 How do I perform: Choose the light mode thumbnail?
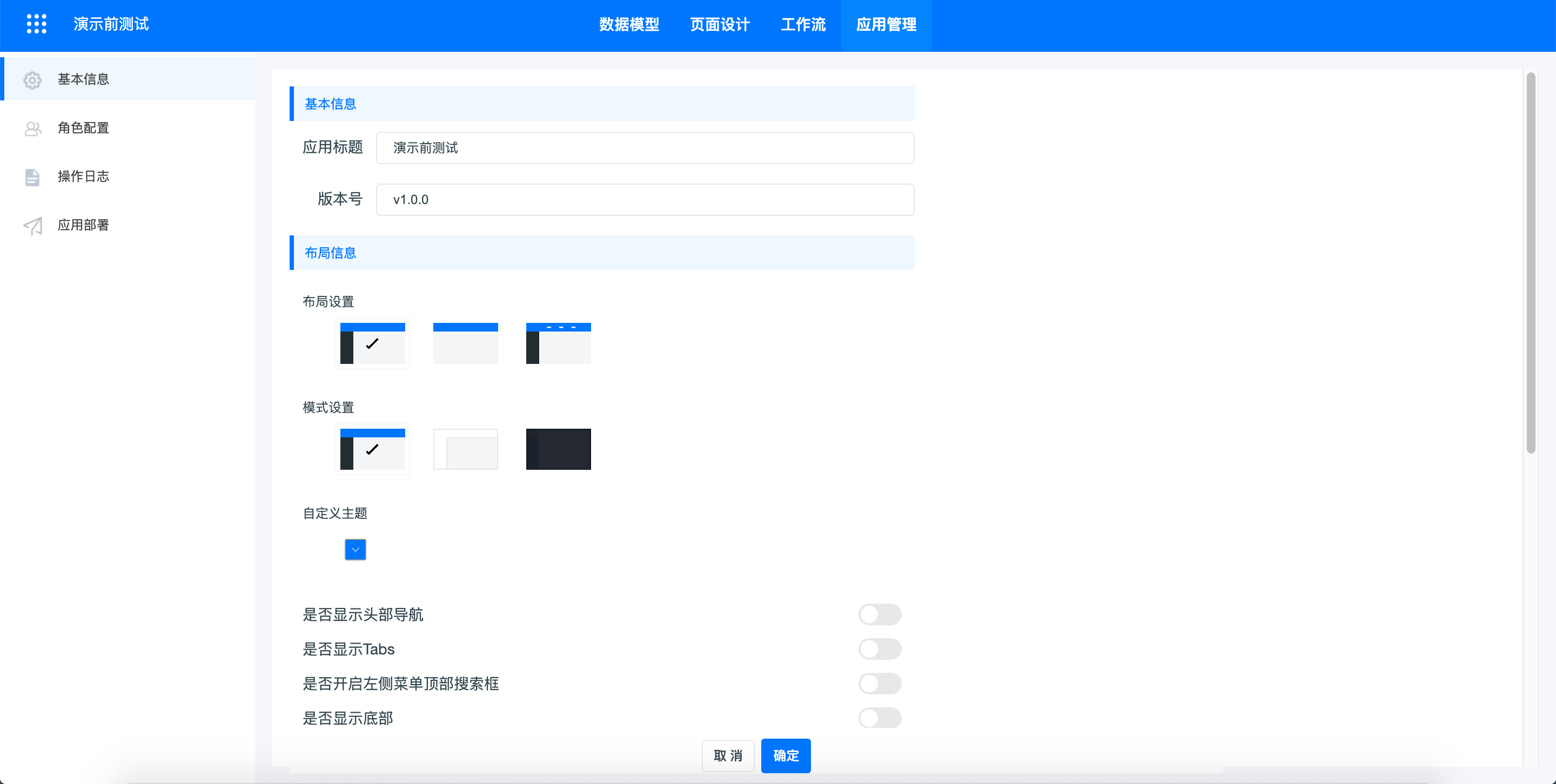pyautogui.click(x=465, y=449)
